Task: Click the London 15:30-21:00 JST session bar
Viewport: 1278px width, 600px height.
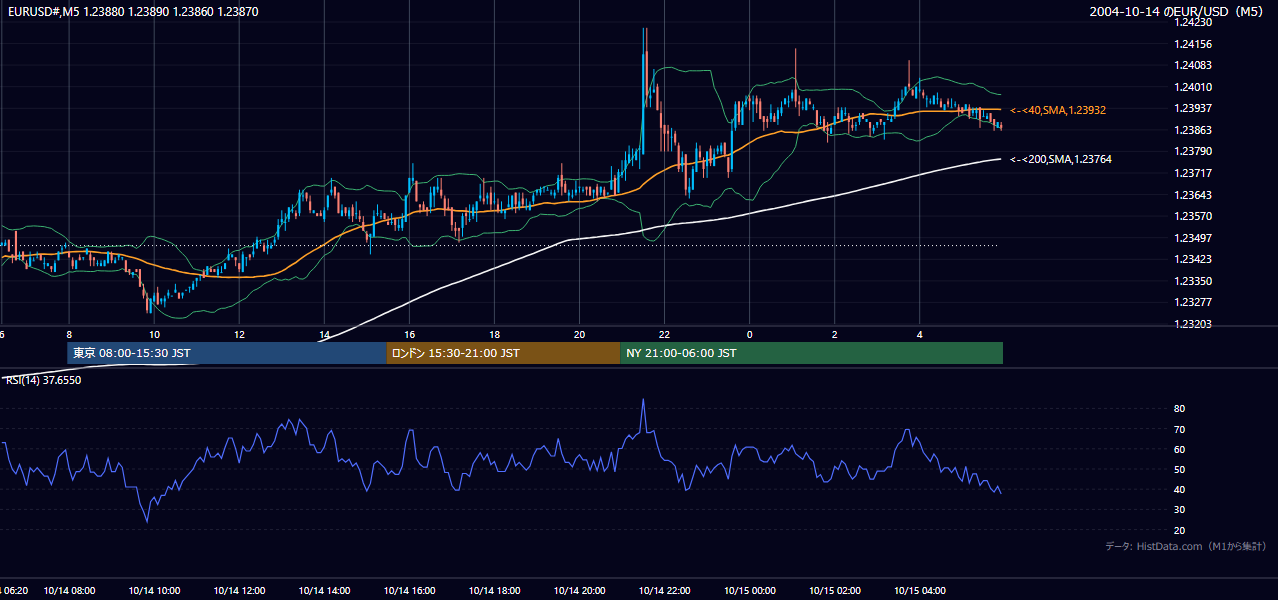Action: (x=503, y=353)
